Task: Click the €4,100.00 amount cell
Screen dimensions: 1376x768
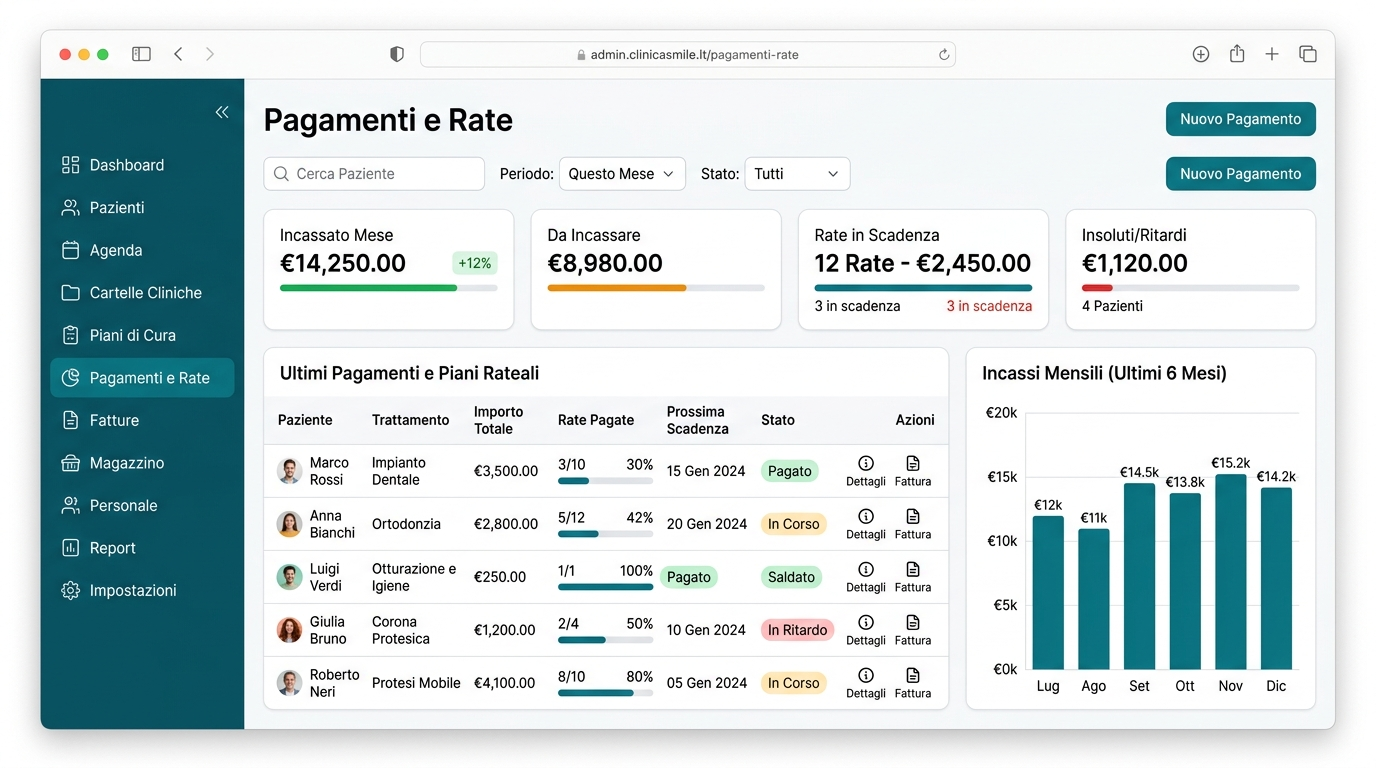Action: [x=505, y=683]
